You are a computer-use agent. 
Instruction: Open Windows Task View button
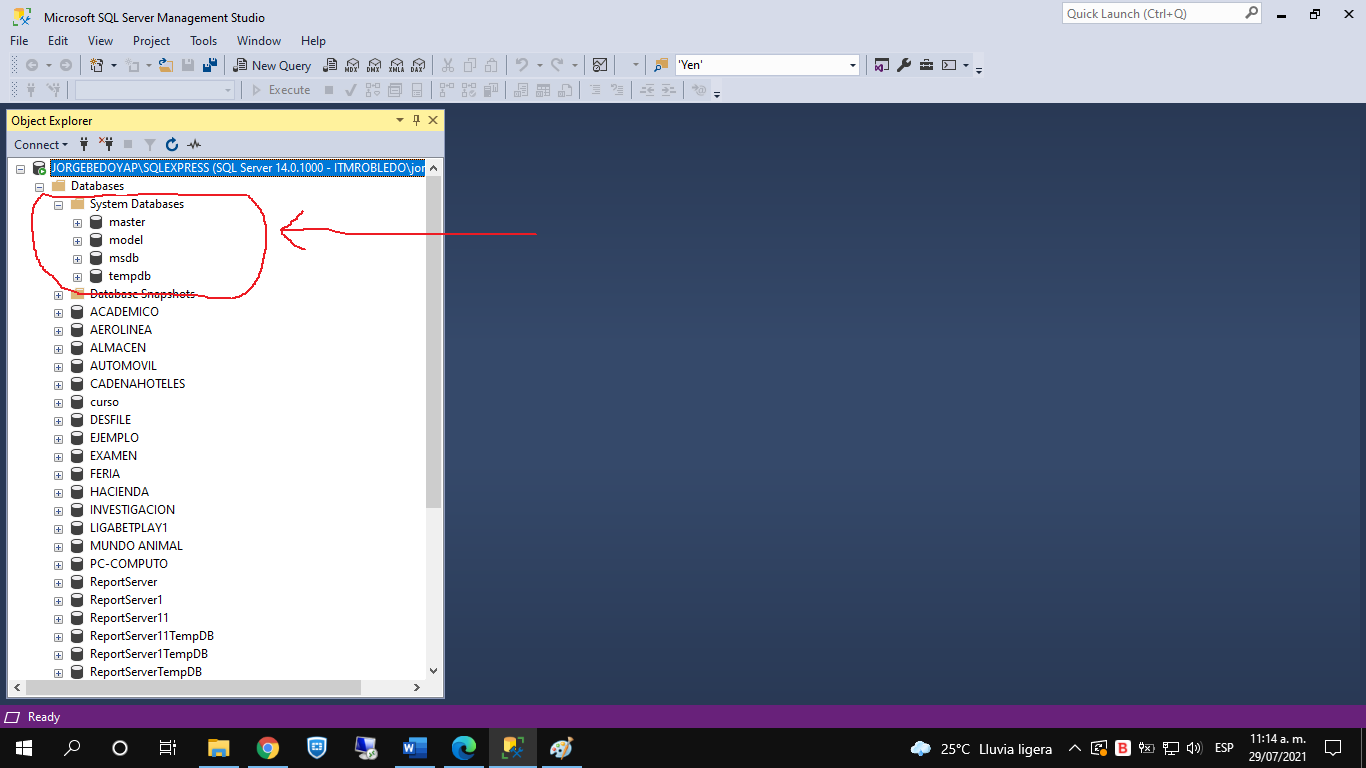click(x=168, y=748)
